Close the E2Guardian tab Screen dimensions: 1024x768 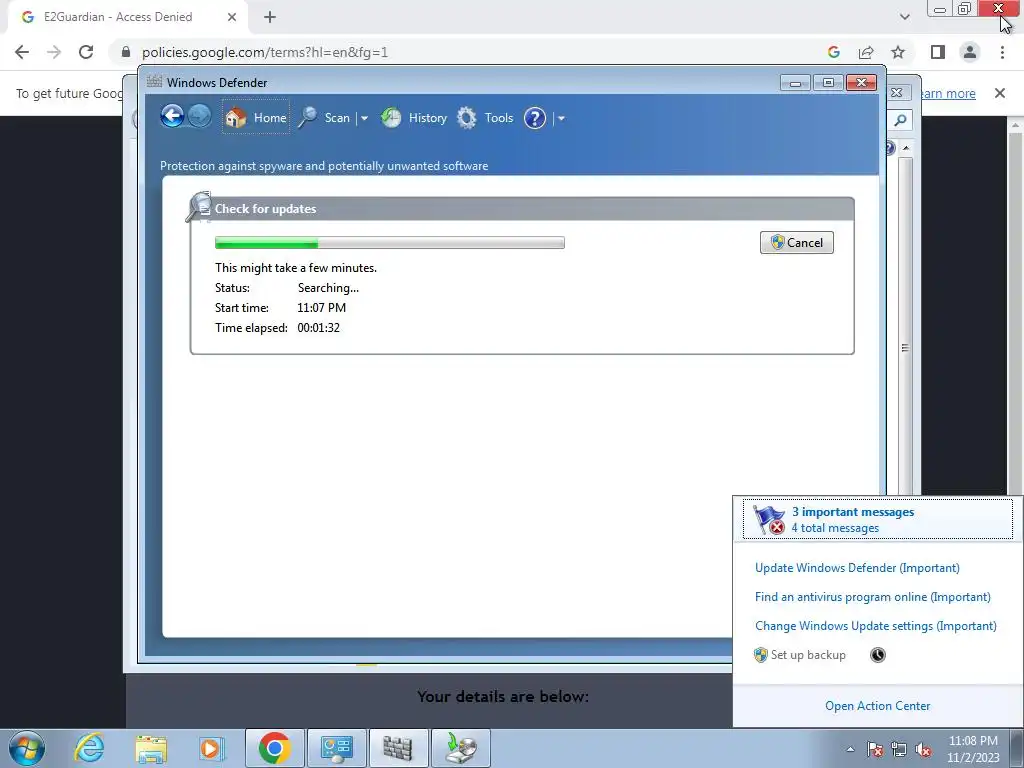pyautogui.click(x=232, y=17)
